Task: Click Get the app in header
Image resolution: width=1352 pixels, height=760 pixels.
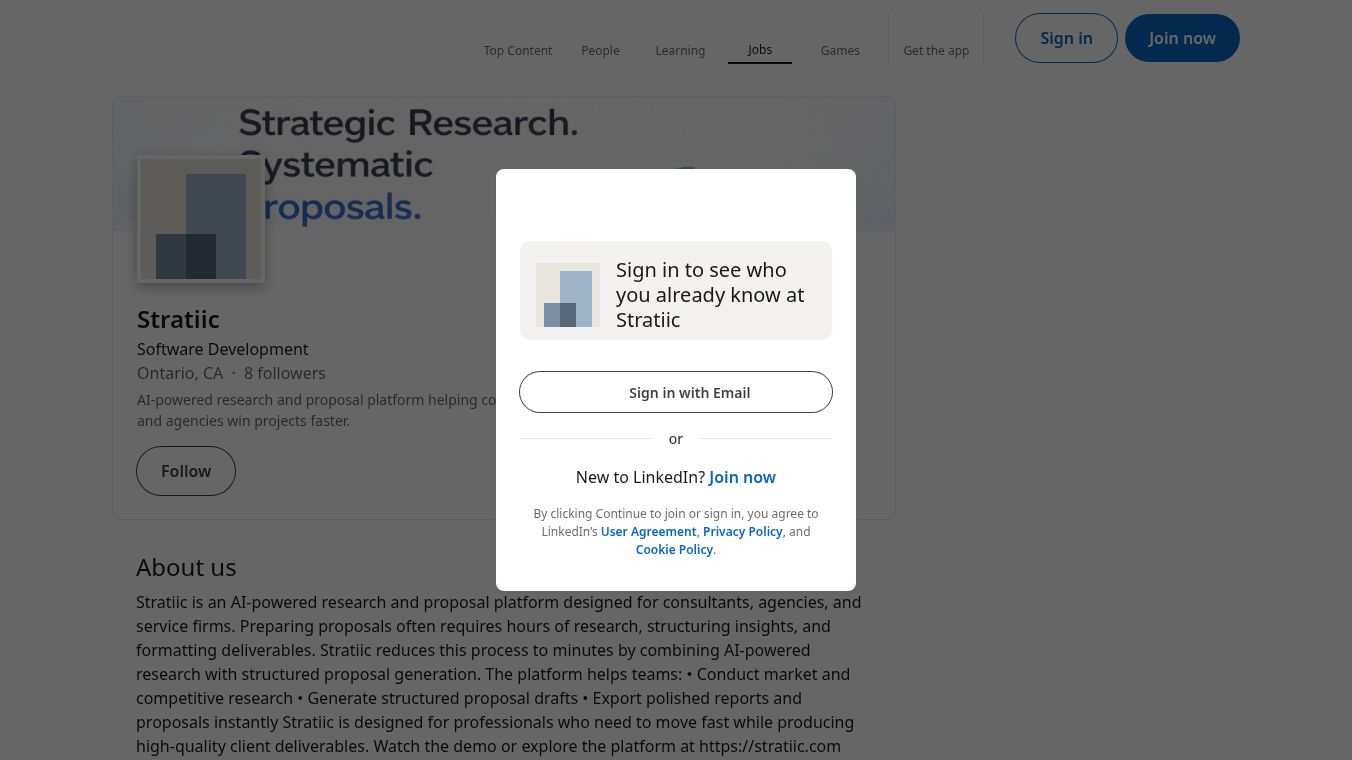Action: pyautogui.click(x=936, y=50)
